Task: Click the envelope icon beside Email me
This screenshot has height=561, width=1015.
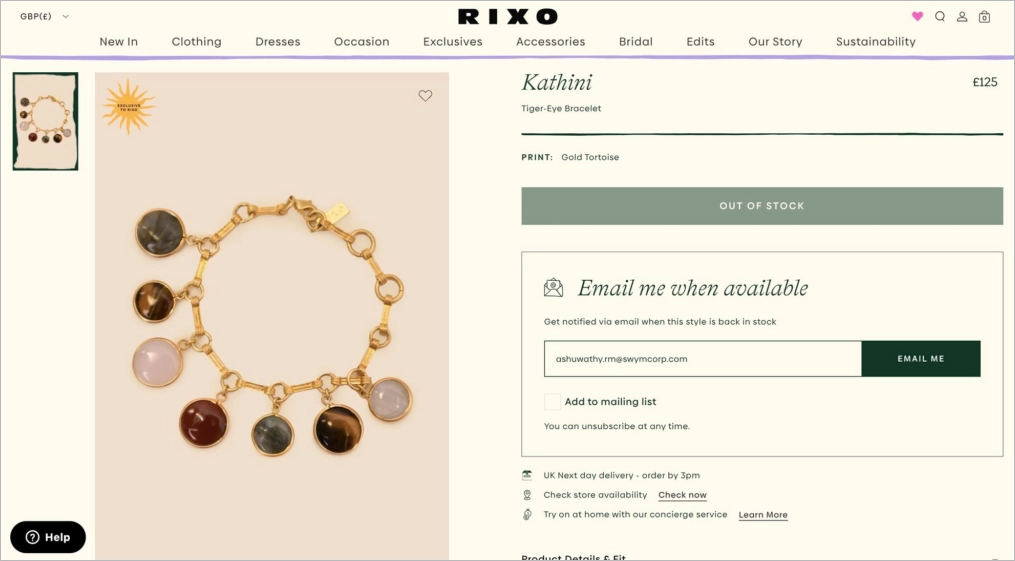Action: click(x=553, y=287)
